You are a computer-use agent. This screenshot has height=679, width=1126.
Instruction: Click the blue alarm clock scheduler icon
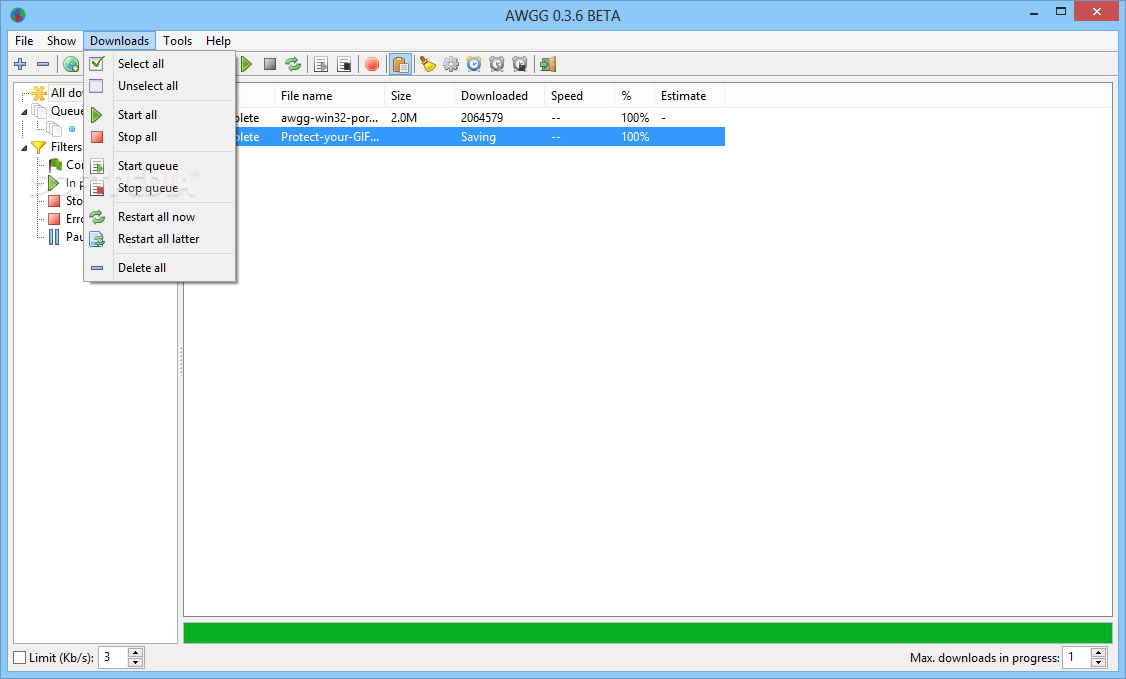pos(474,64)
